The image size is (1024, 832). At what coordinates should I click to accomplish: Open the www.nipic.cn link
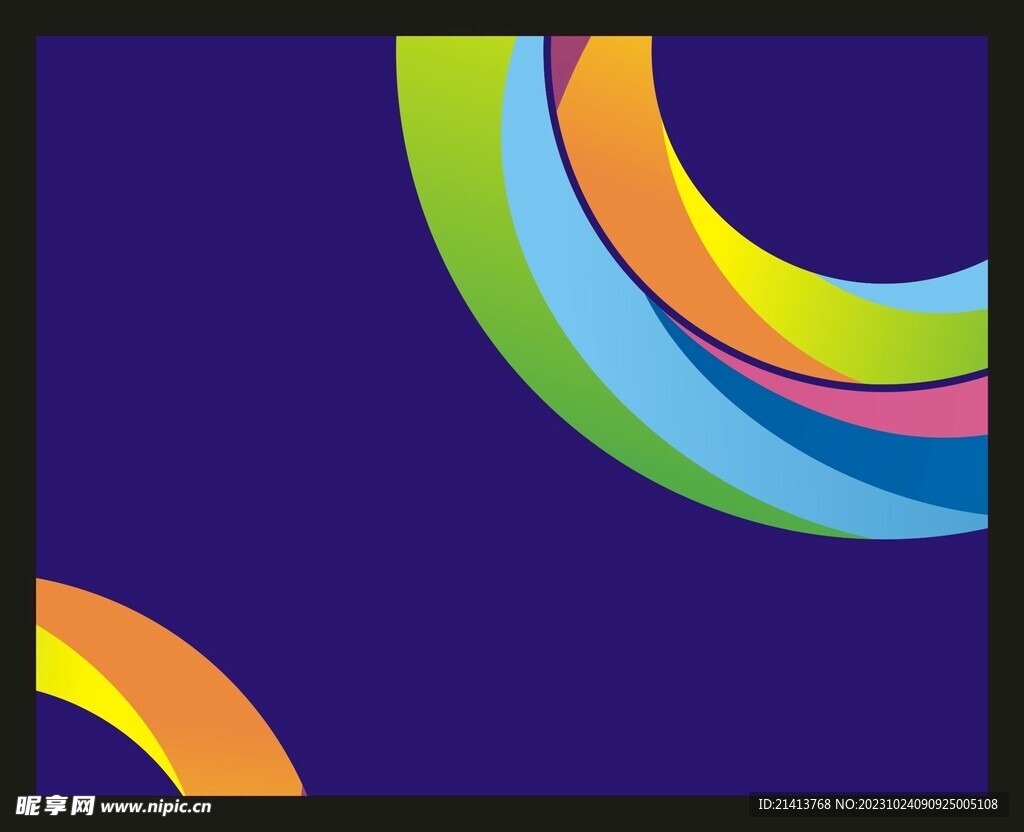click(x=156, y=806)
